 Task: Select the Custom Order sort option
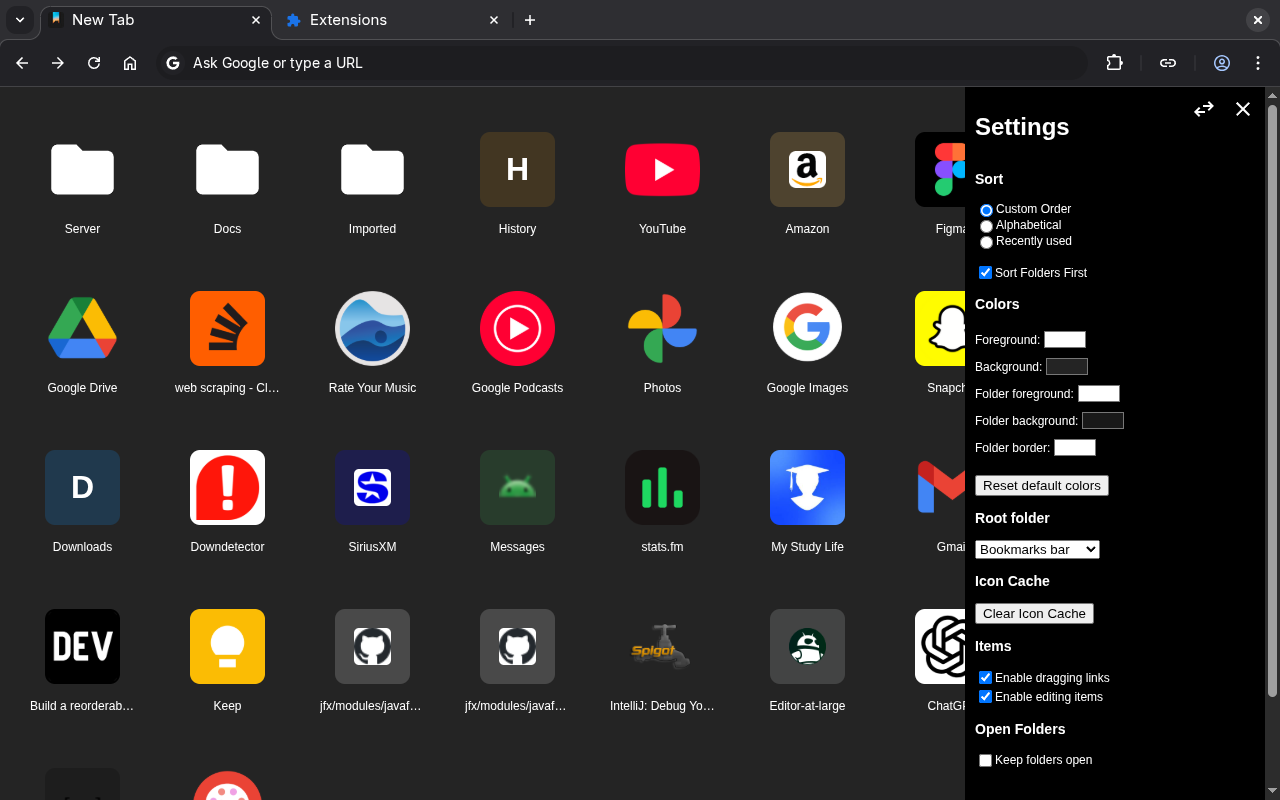coord(986,210)
